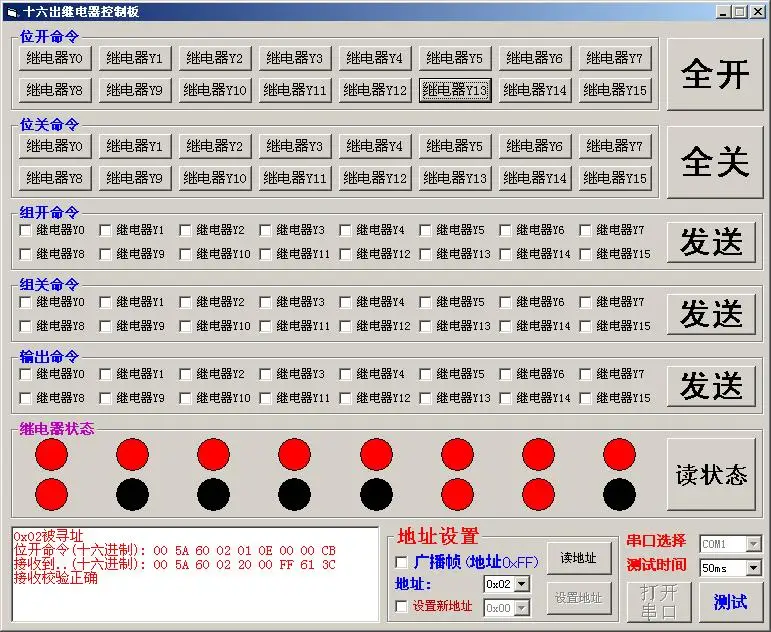This screenshot has width=771, height=632.
Task: Click first red status indicator in top row
Action: [x=52, y=454]
